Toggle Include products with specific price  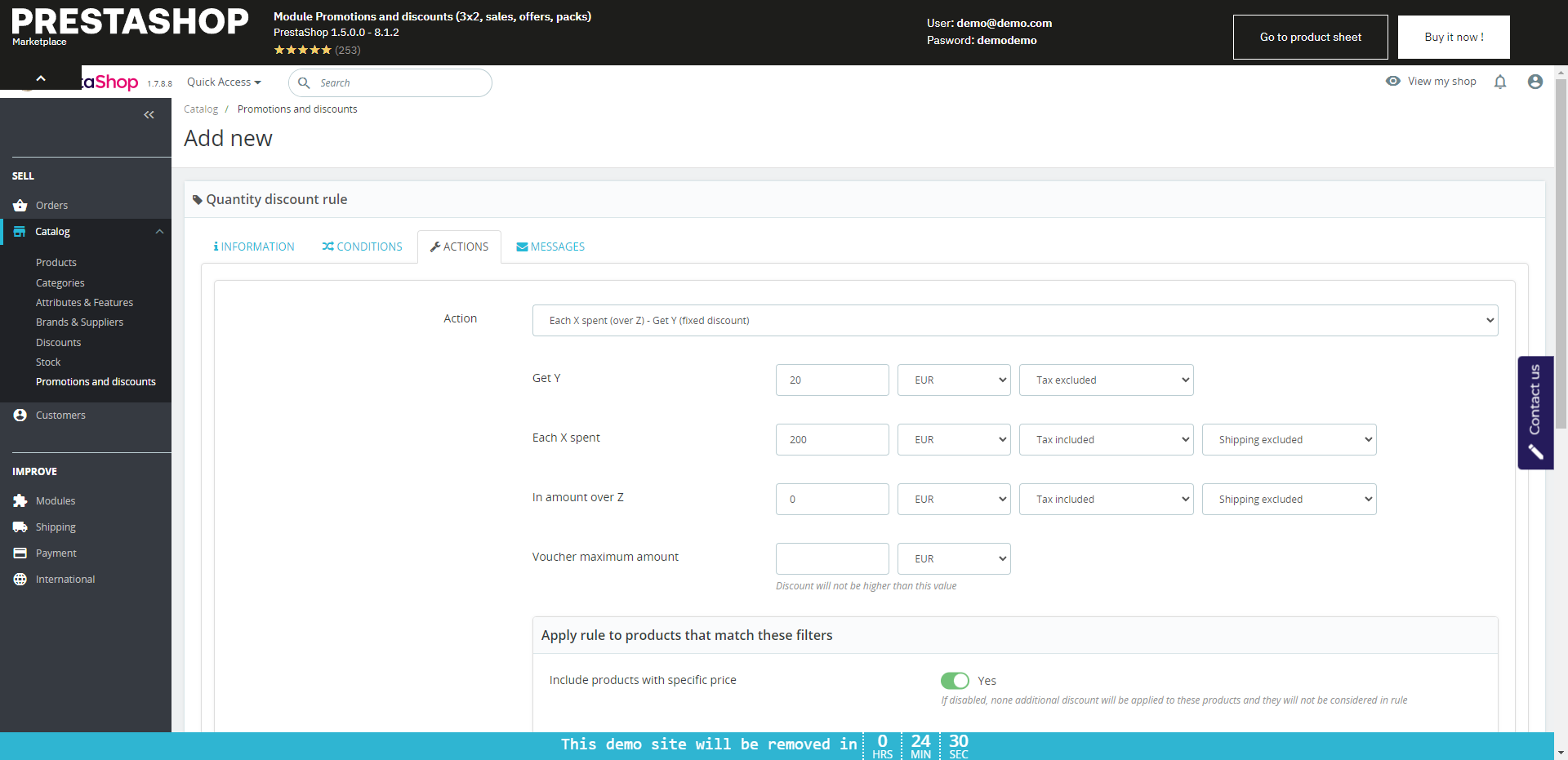pyautogui.click(x=955, y=681)
